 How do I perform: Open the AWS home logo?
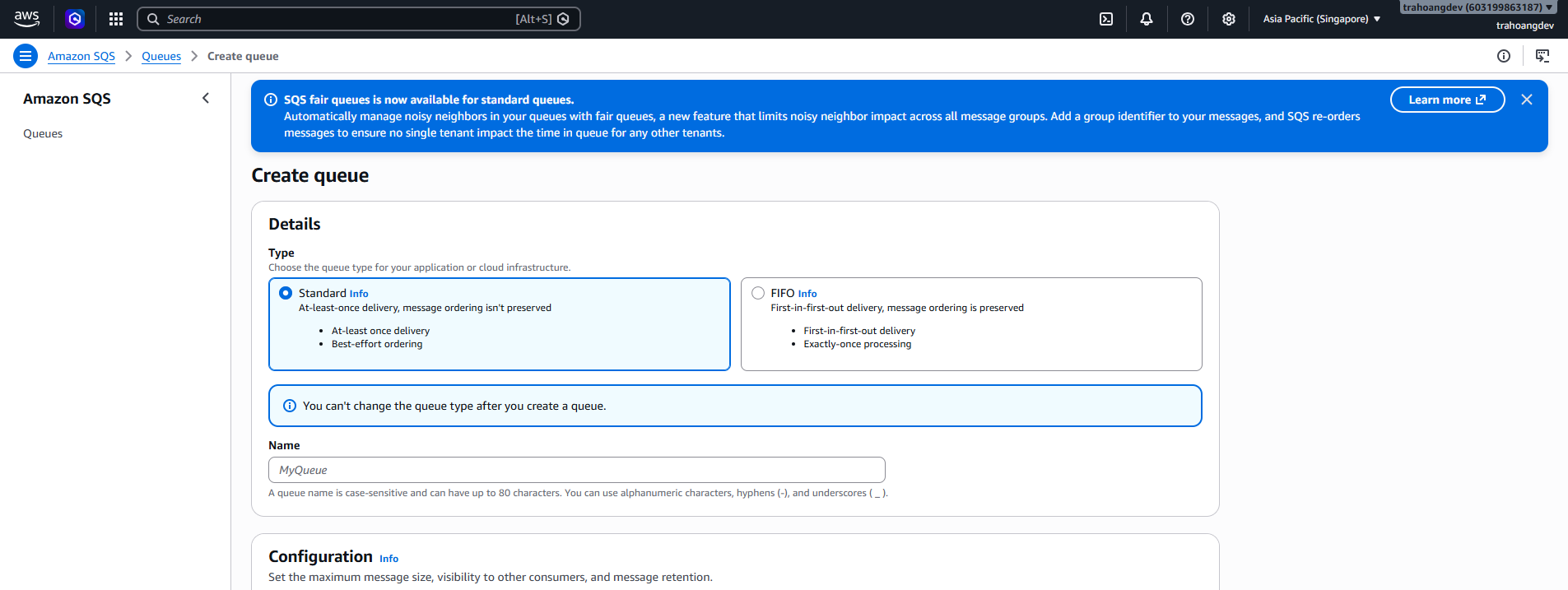pyautogui.click(x=26, y=19)
